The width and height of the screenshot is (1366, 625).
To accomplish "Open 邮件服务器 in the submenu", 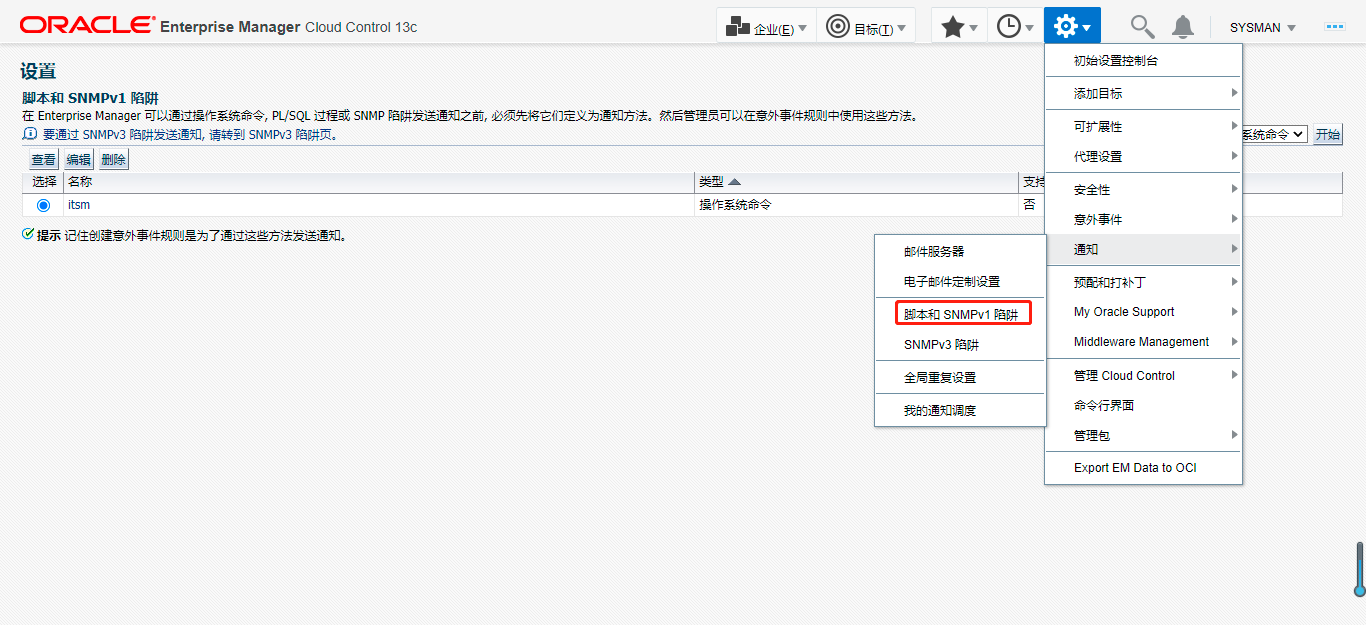I will pos(960,252).
